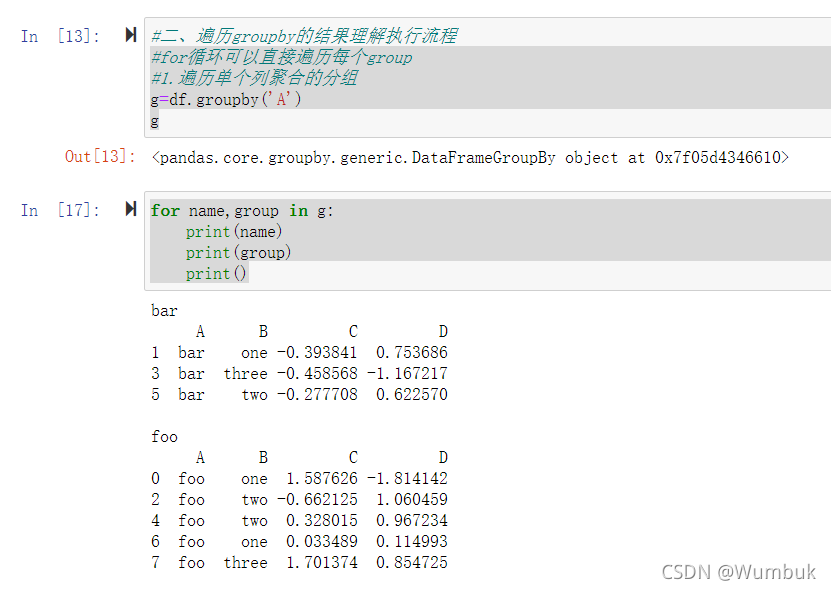This screenshot has width=831, height=590.
Task: Click value 1.701374 in foo row 7
Action: coord(322,562)
